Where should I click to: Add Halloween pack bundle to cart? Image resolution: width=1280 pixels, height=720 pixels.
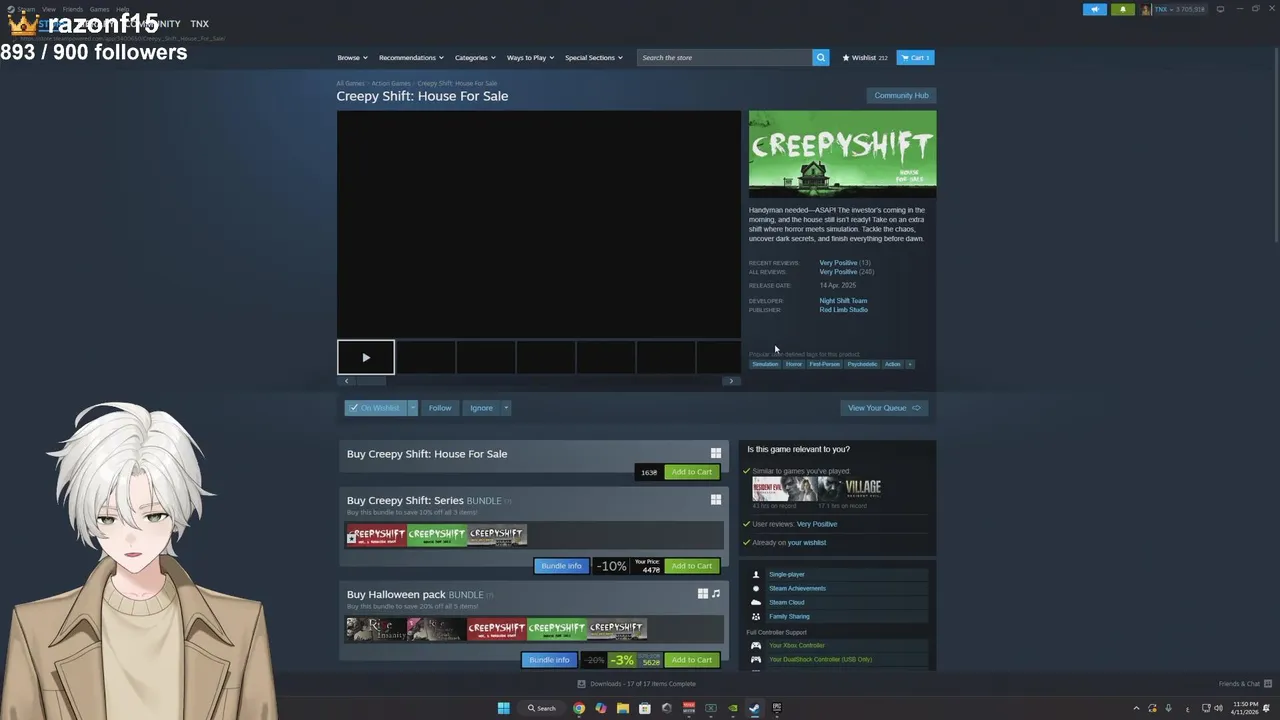(x=692, y=660)
